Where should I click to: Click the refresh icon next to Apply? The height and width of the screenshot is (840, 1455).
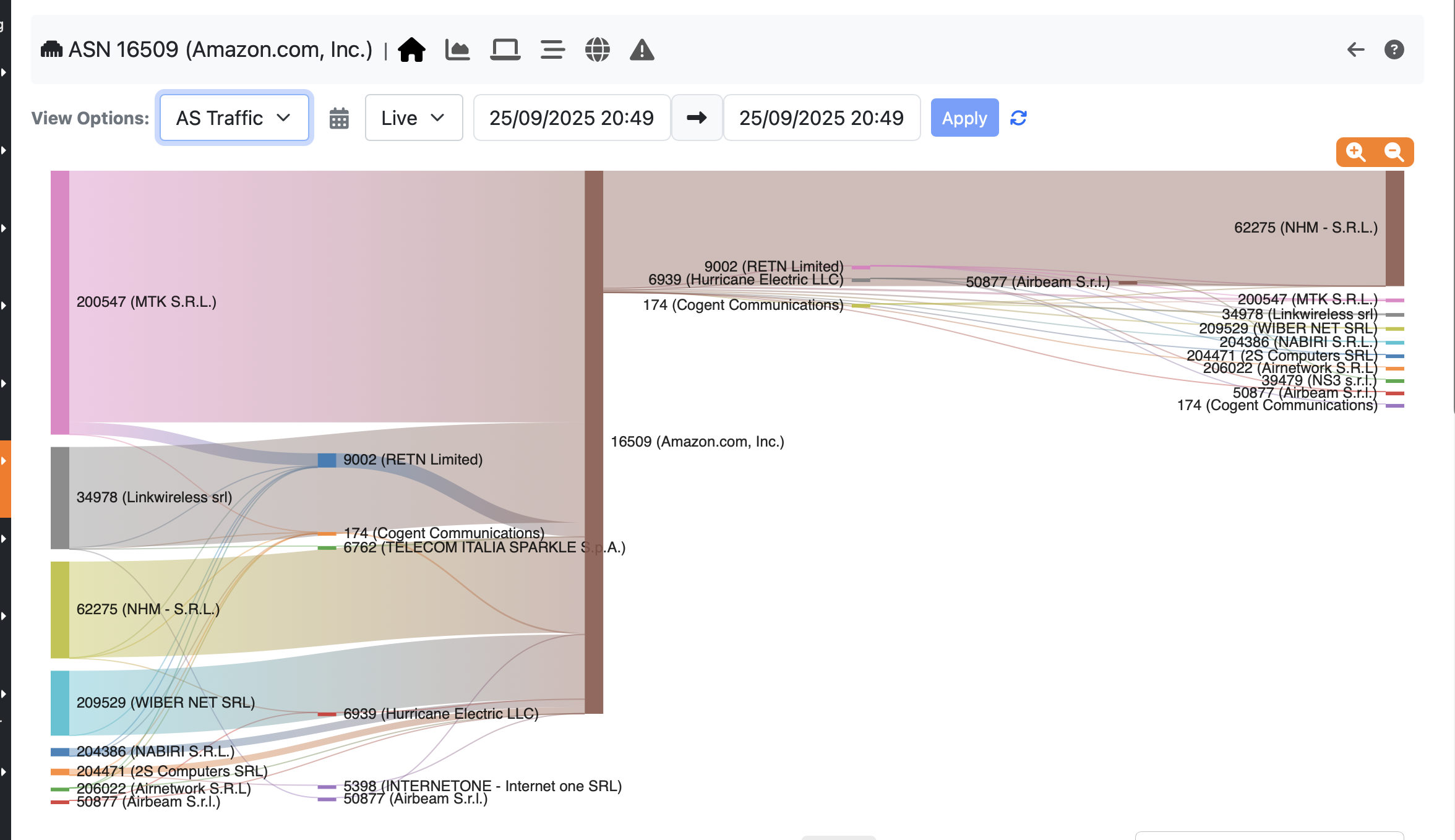[1018, 118]
